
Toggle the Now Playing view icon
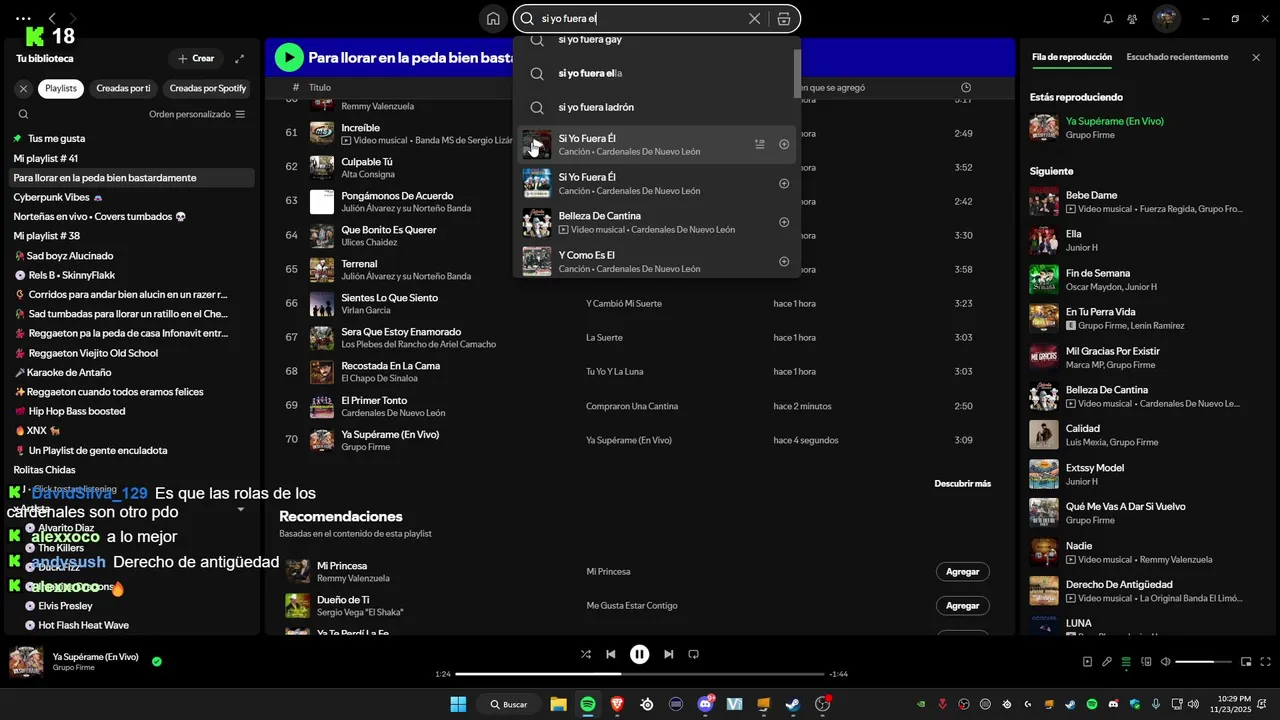(1087, 662)
